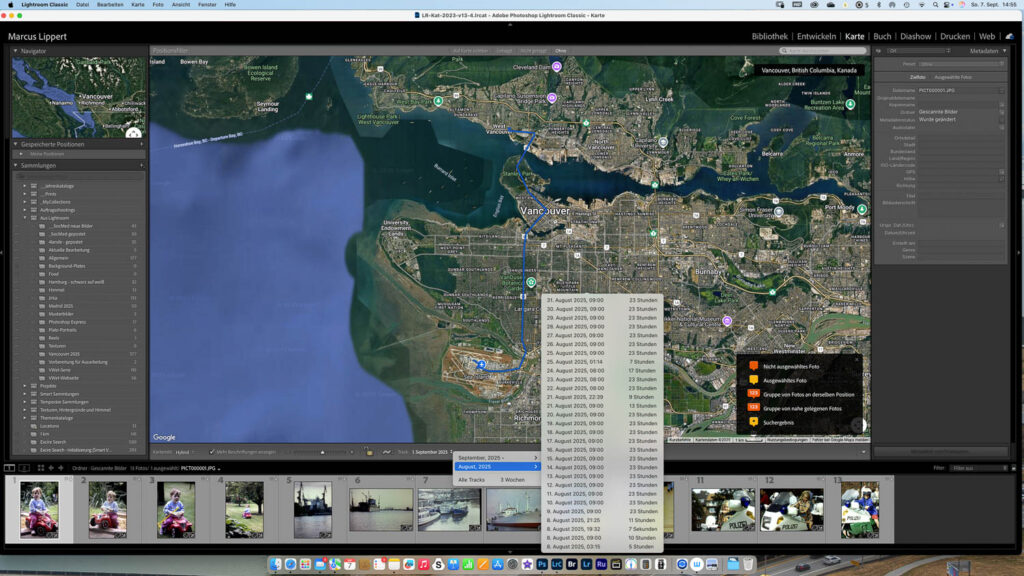This screenshot has height=576, width=1024.
Task: Open Premiere Rush in the Dock
Action: point(601,564)
